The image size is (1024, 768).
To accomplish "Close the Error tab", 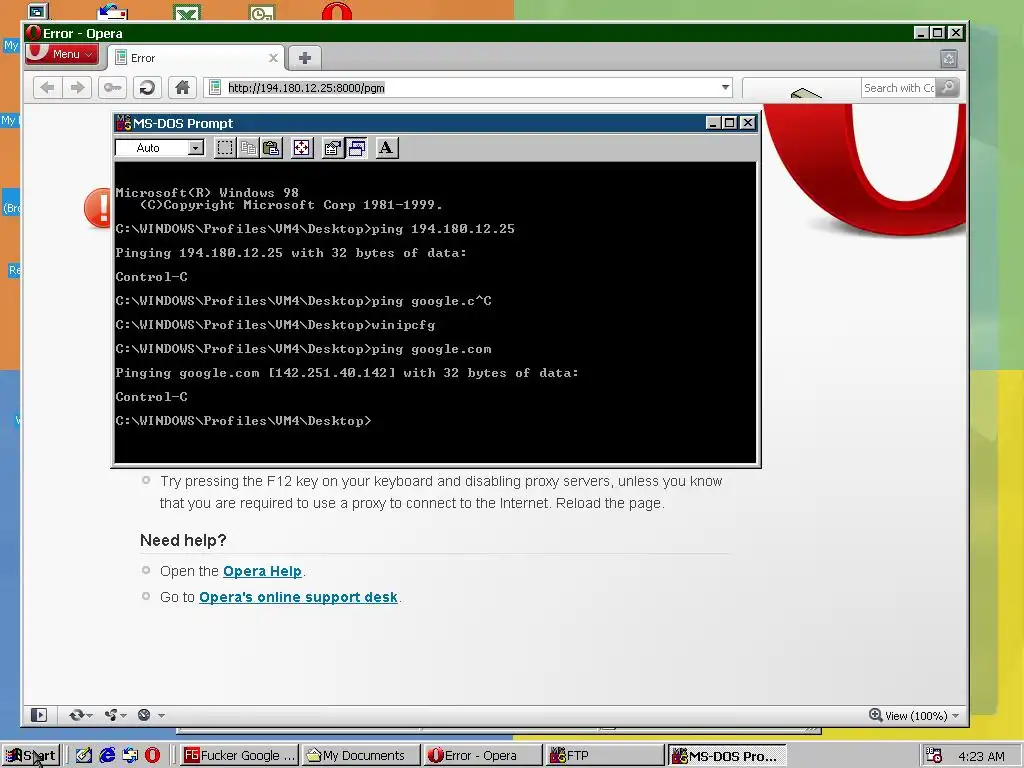I will pos(274,58).
